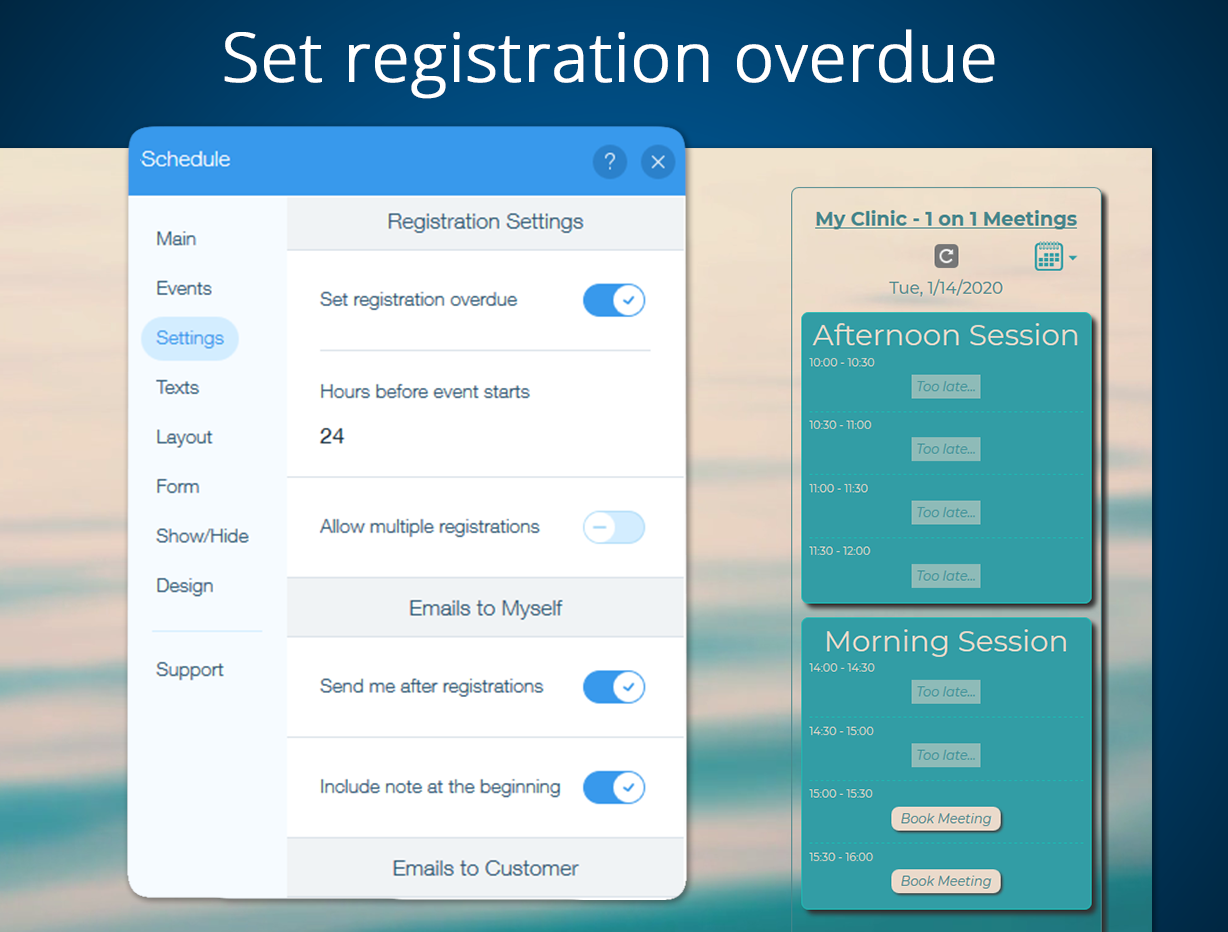
Task: Click Too late button for 14:30 - 15:00
Action: coord(946,756)
